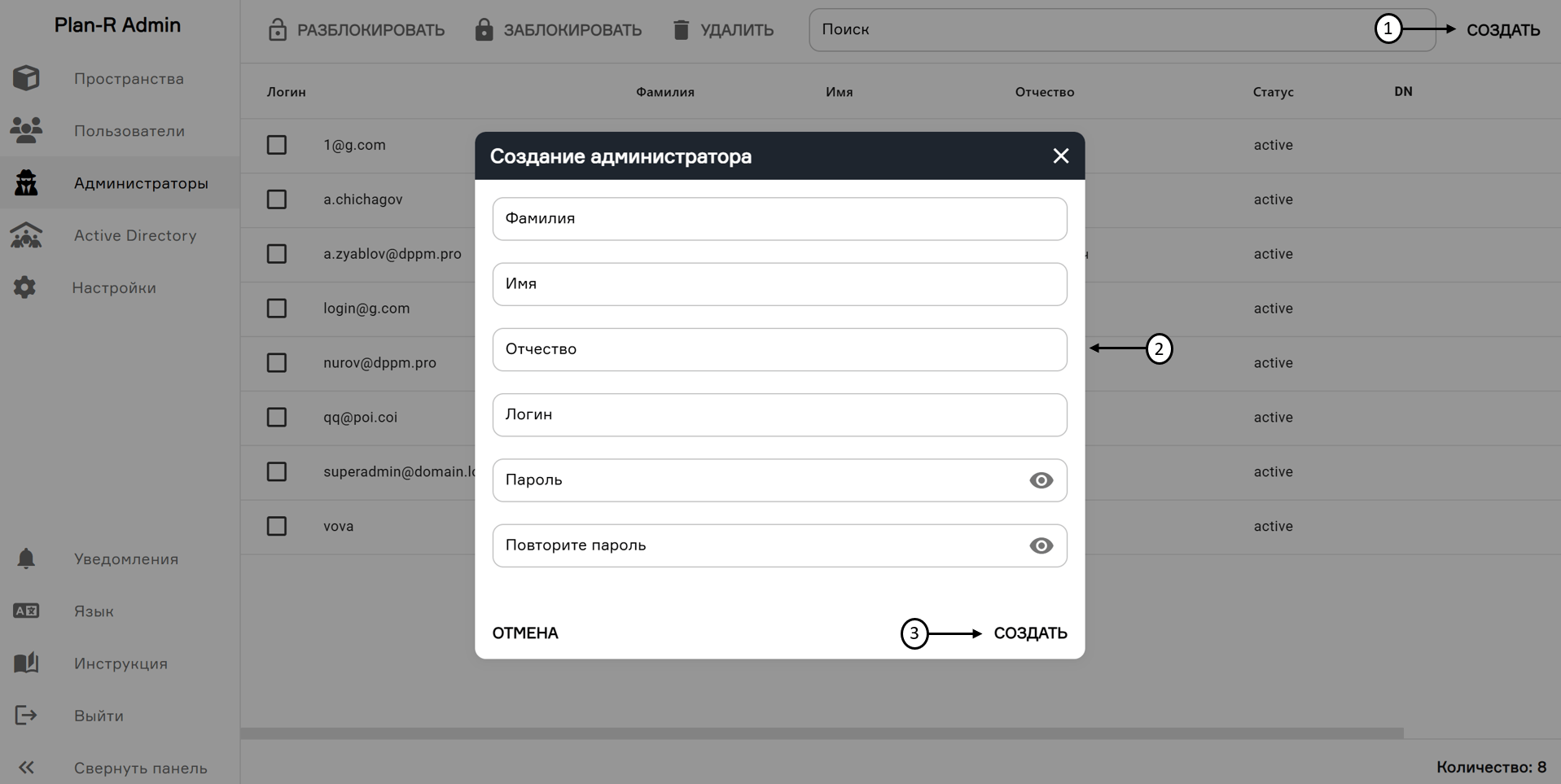The image size is (1561, 784).
Task: Click the УДАЛИТЬ trash icon
Action: click(x=682, y=29)
